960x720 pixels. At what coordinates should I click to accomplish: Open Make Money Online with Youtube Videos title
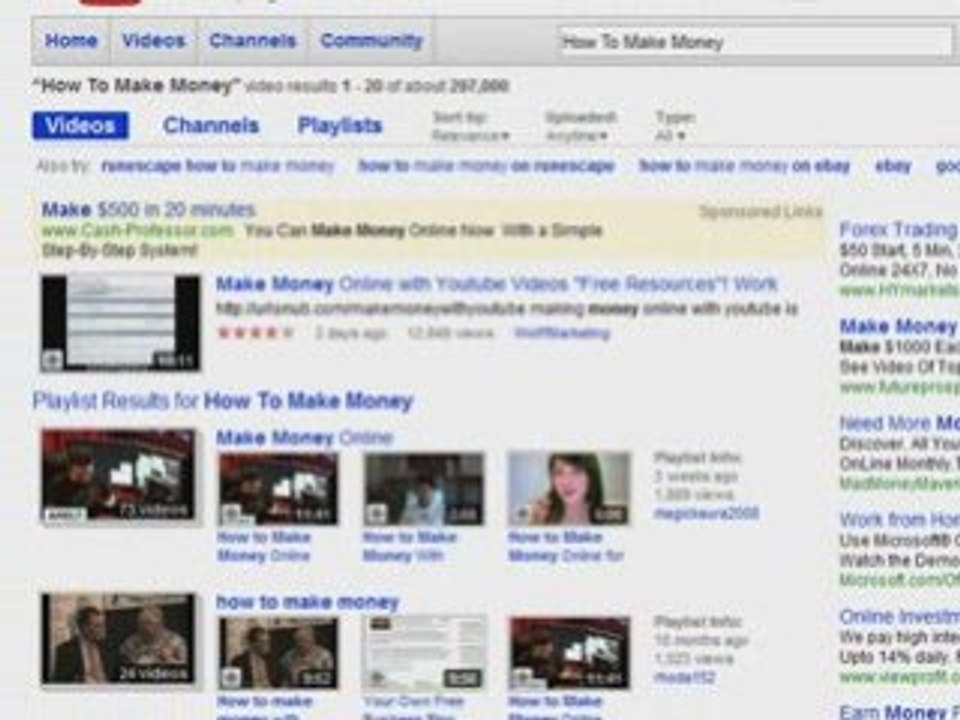(x=497, y=284)
